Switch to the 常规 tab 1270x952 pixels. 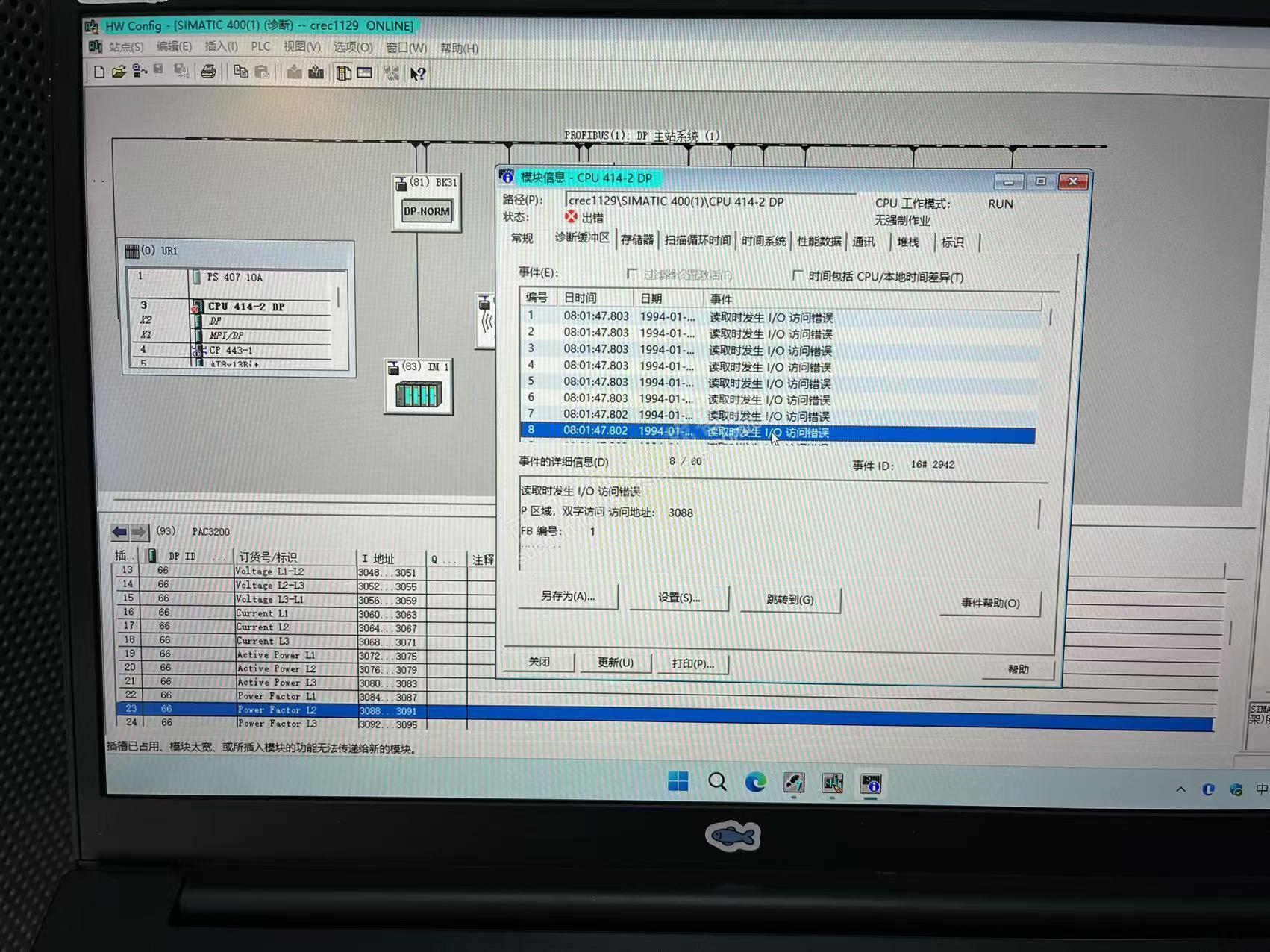[x=522, y=239]
